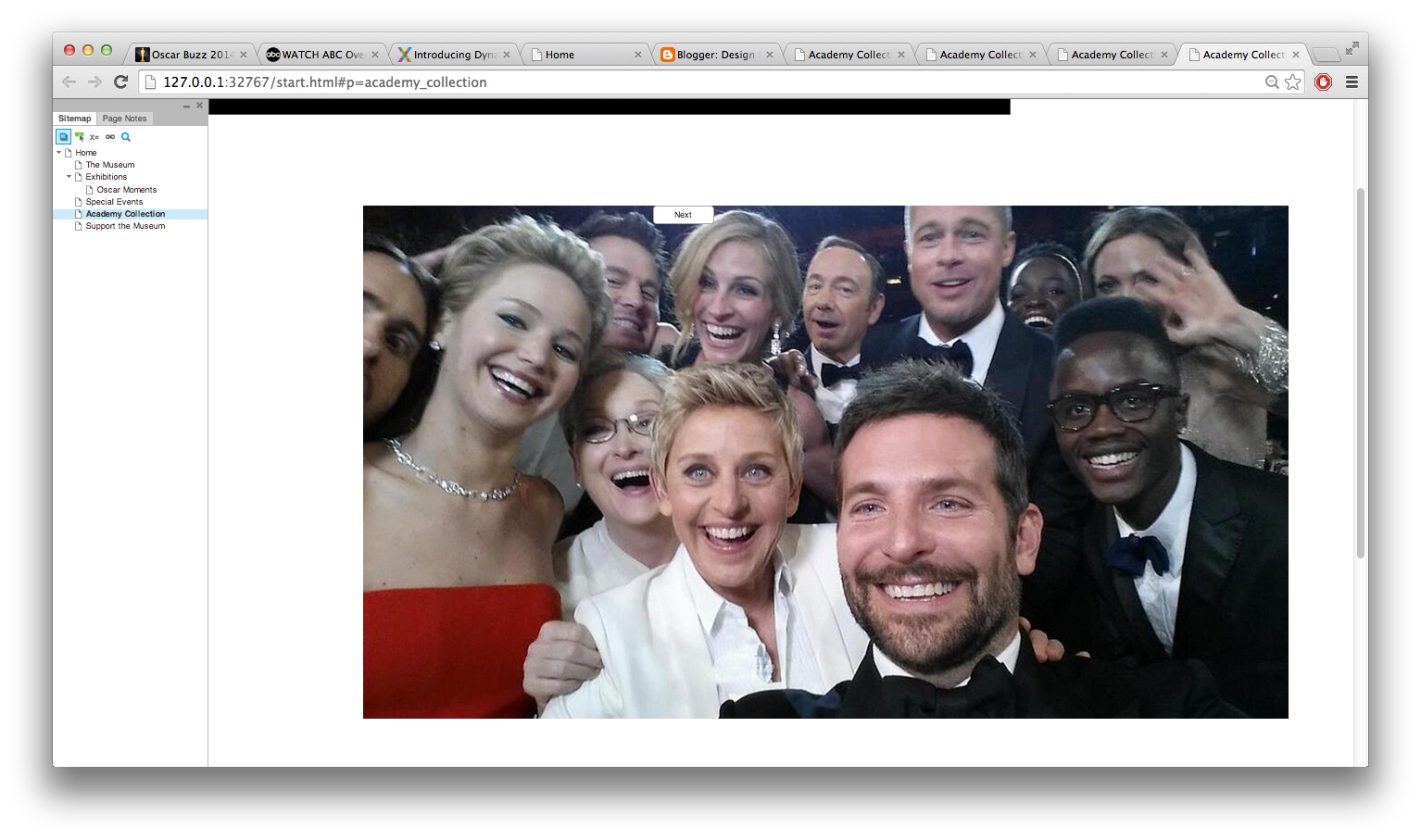The height and width of the screenshot is (840, 1421).
Task: Switch to the Blogger: Design tab
Action: 718,55
